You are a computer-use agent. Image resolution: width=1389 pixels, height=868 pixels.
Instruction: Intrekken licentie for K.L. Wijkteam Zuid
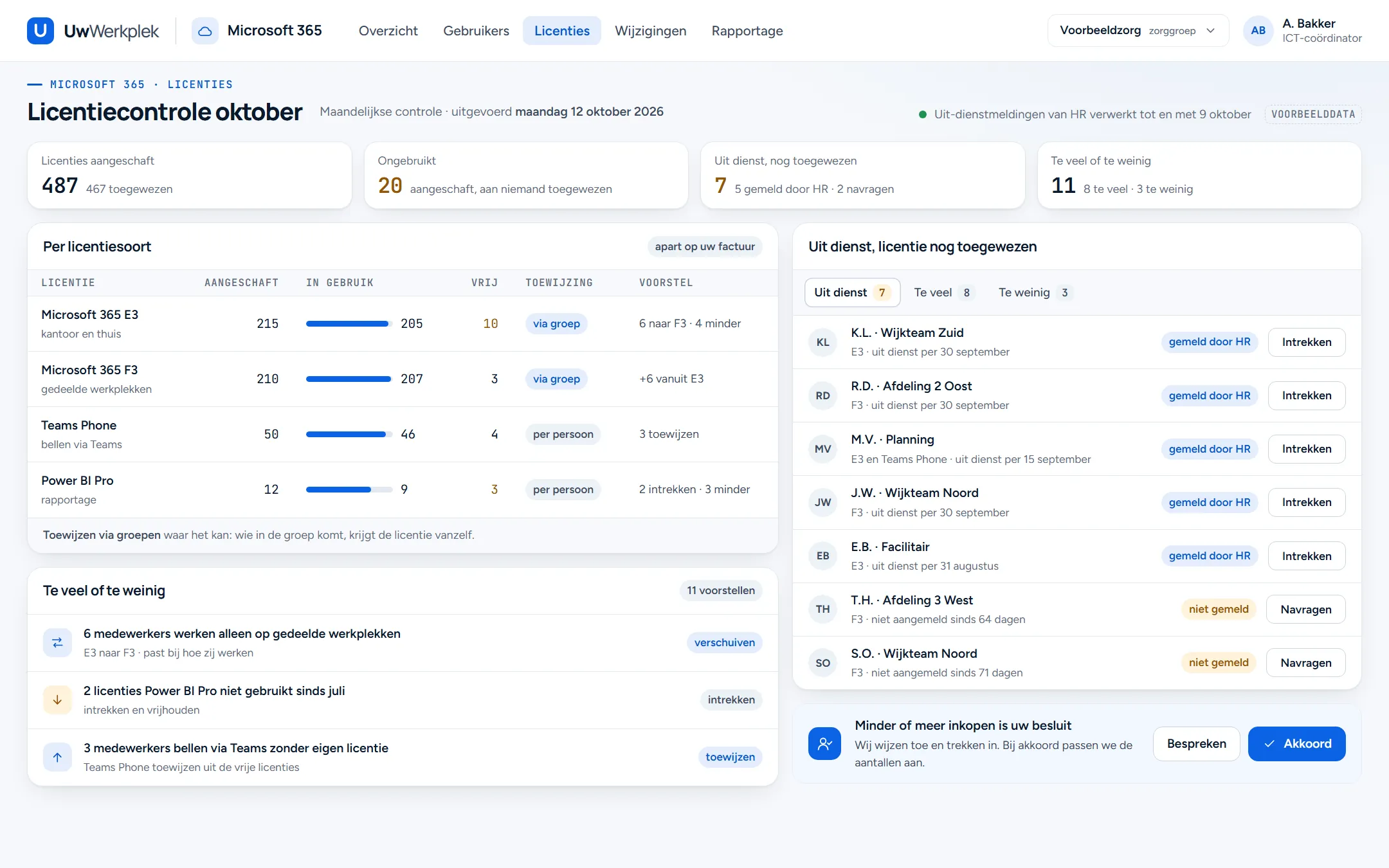click(x=1306, y=342)
